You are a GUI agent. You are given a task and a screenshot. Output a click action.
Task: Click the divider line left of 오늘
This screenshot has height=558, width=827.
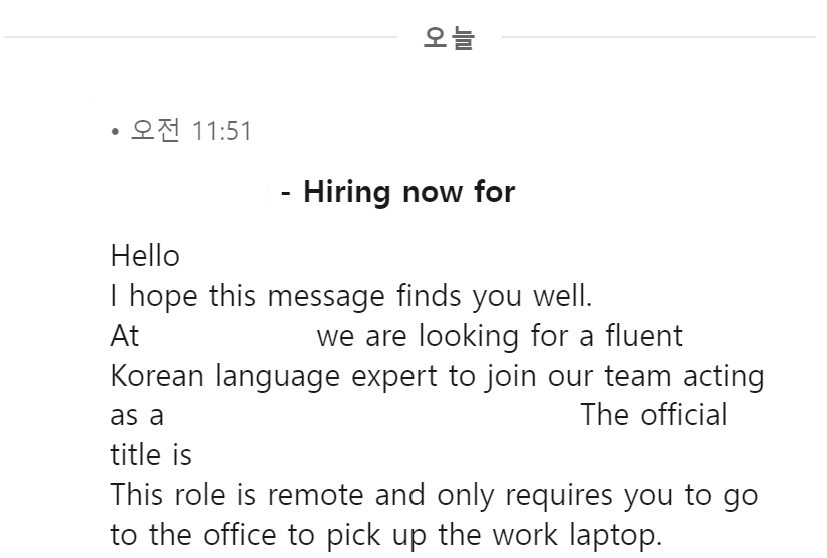click(200, 37)
